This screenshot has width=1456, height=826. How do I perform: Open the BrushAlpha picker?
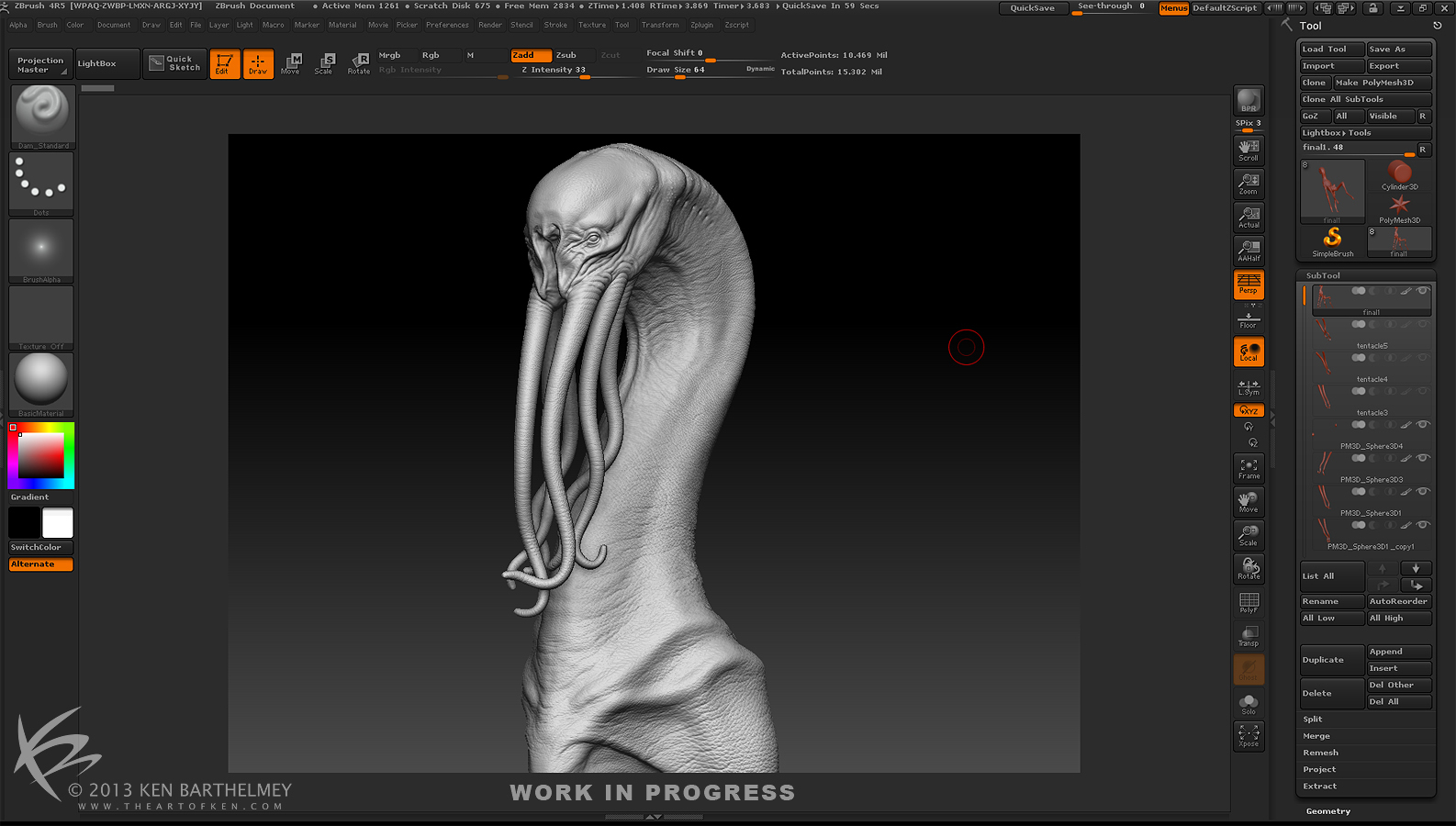41,251
